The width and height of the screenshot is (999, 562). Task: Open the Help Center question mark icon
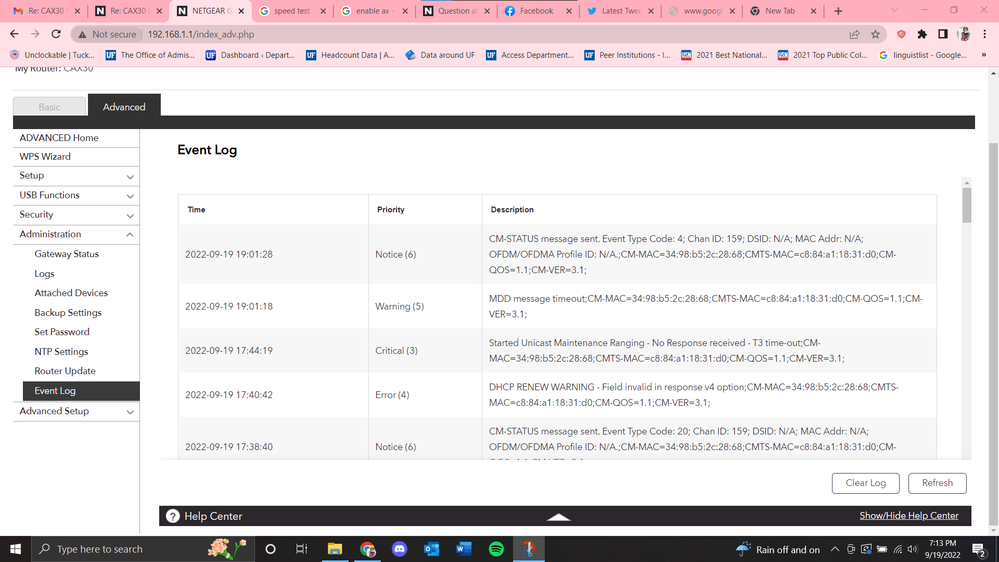point(173,516)
